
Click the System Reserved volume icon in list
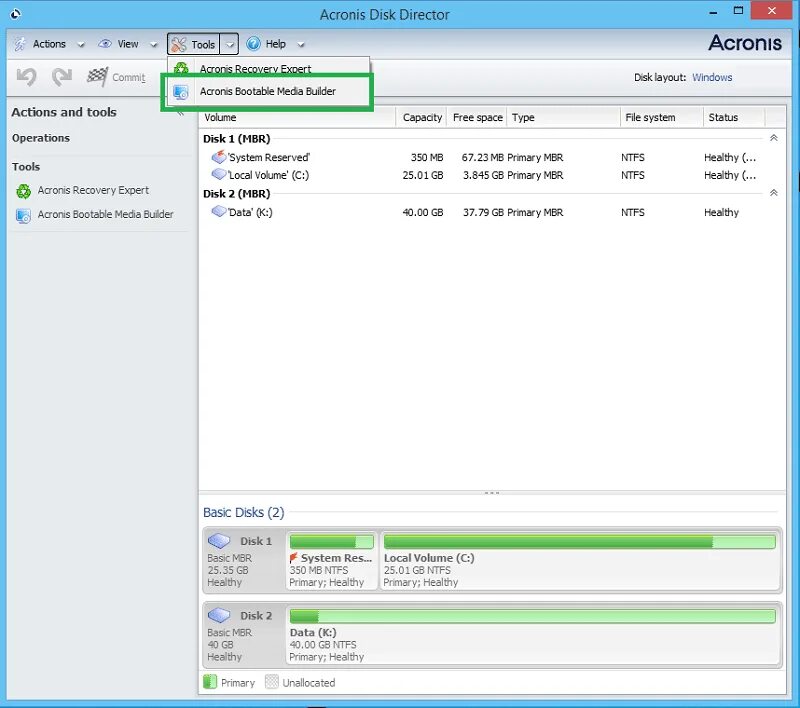click(x=219, y=156)
